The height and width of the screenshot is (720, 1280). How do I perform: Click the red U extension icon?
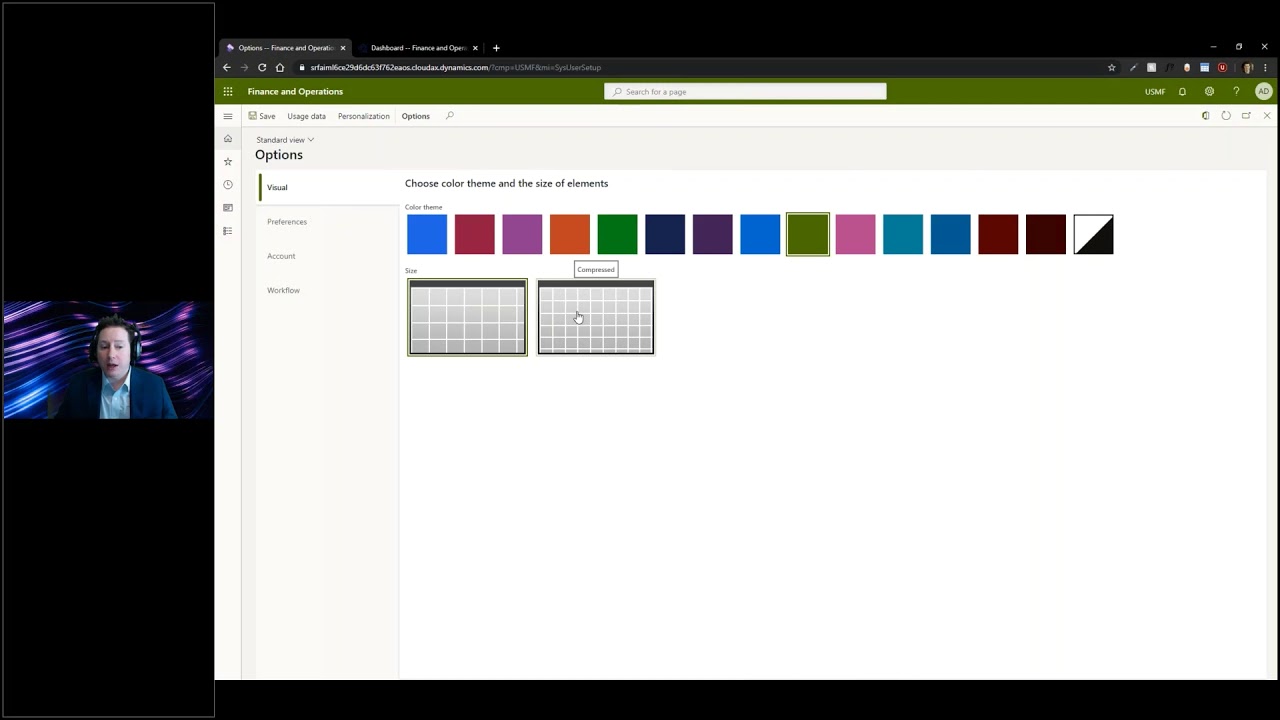[1222, 67]
